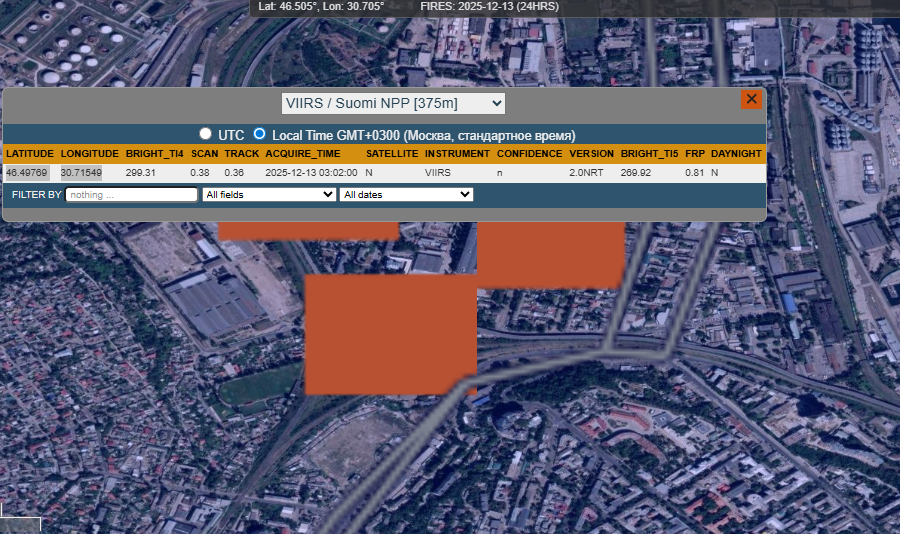
Task: Click the large center orange fire pixel
Action: click(x=390, y=334)
